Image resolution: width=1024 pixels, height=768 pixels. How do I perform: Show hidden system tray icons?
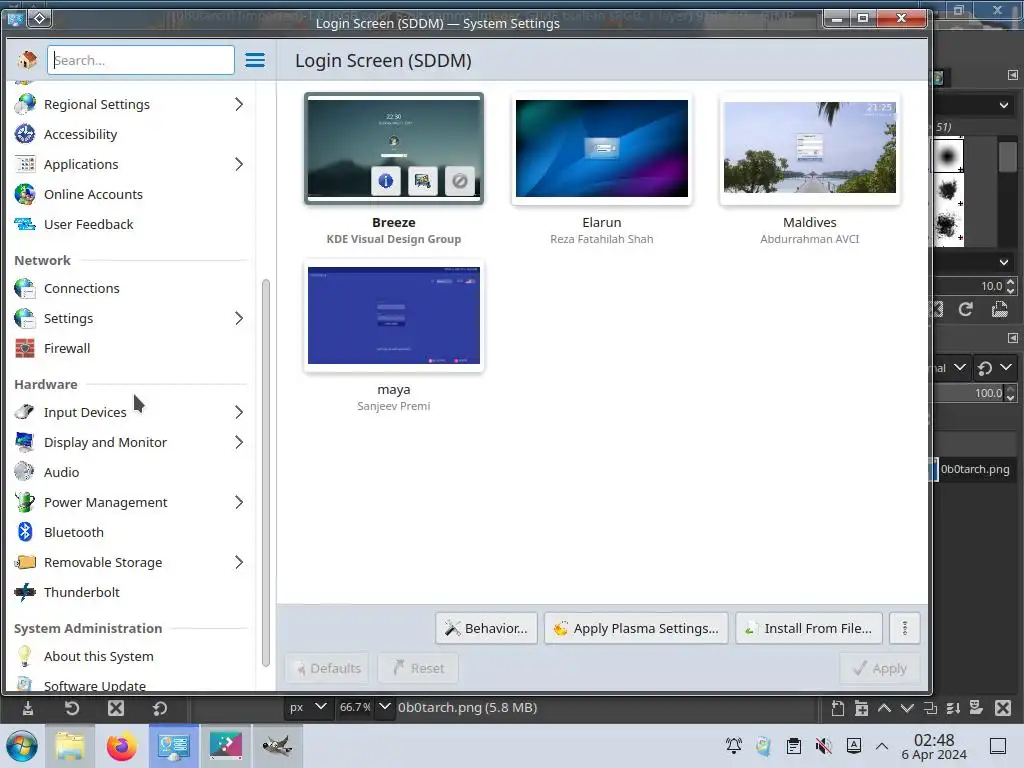pyautogui.click(x=882, y=746)
